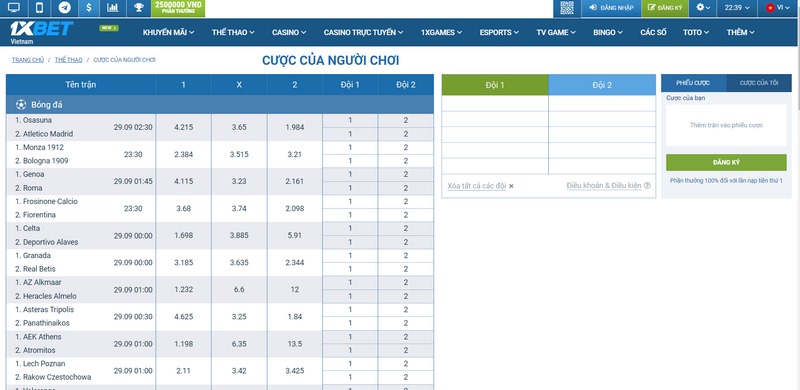Click the 1XBET Vietnam logo
The width and height of the screenshot is (800, 390).
click(x=41, y=32)
